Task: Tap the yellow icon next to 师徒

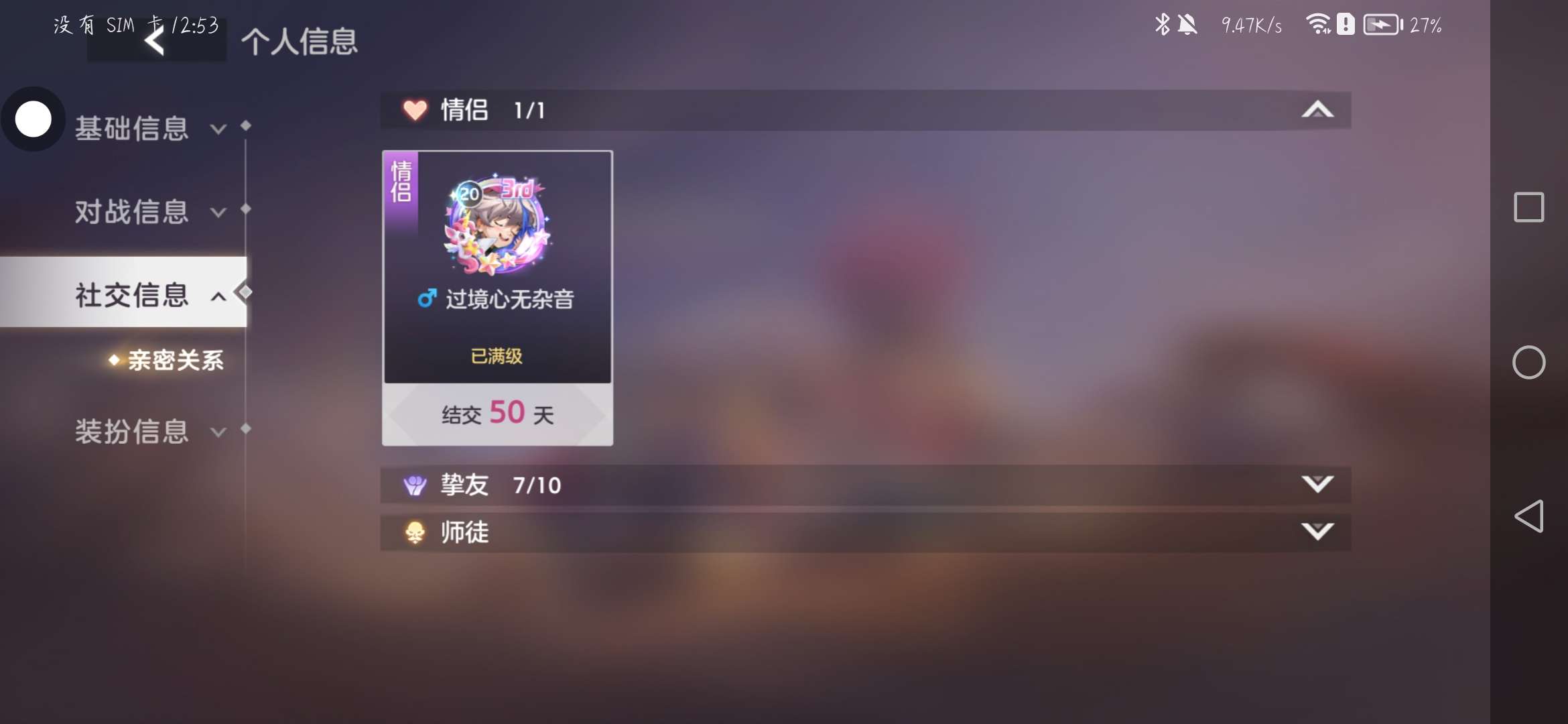Action: click(x=415, y=532)
